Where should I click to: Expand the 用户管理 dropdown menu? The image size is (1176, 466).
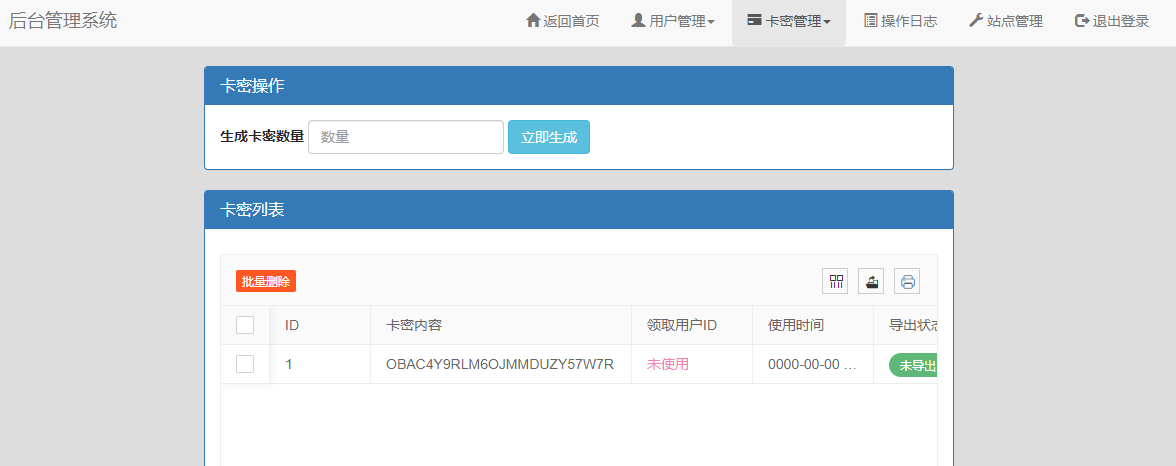pos(673,22)
